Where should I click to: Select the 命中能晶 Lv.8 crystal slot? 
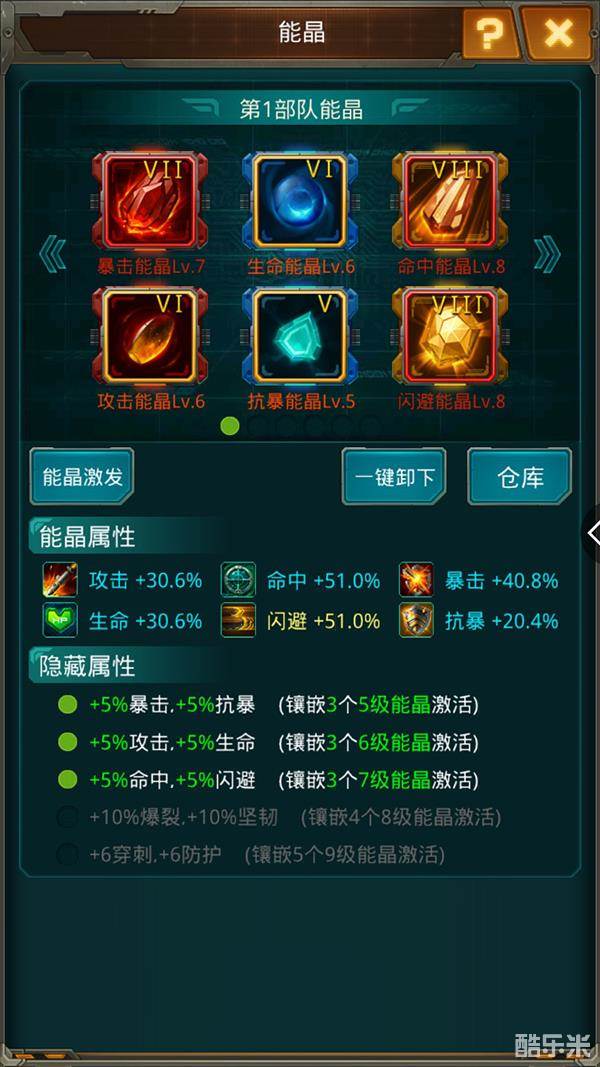point(450,202)
